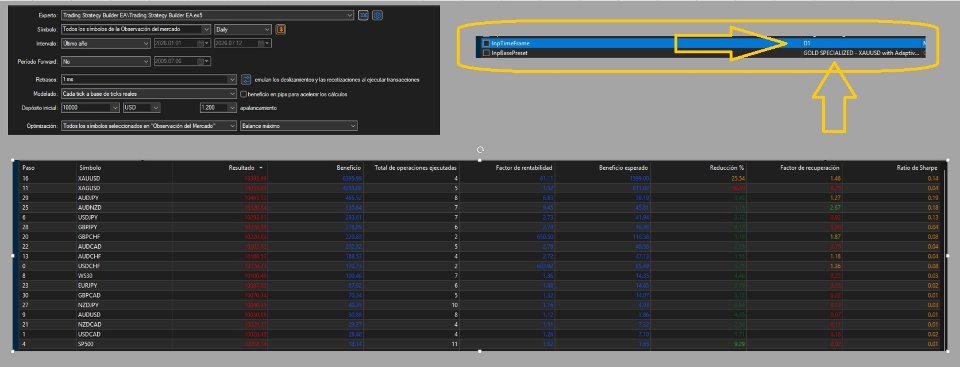This screenshot has width=960, height=367.
Task: Open the Daily timeframe dropdown
Action: pyautogui.click(x=242, y=29)
